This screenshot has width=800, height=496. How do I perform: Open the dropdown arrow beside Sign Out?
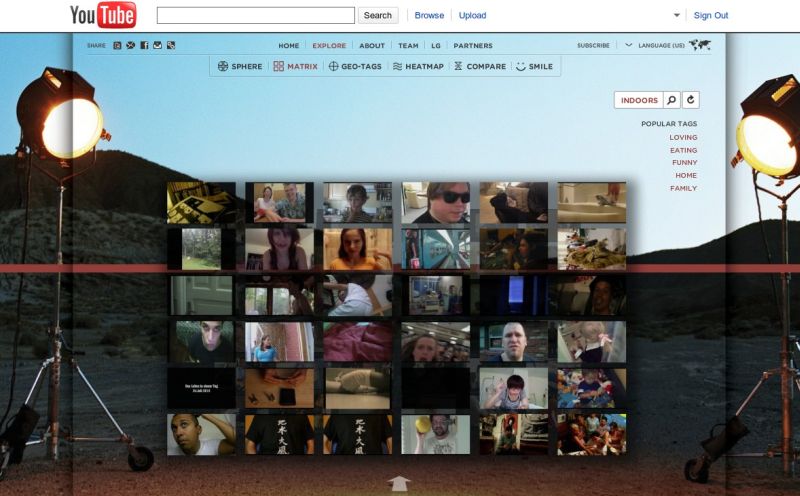(677, 15)
